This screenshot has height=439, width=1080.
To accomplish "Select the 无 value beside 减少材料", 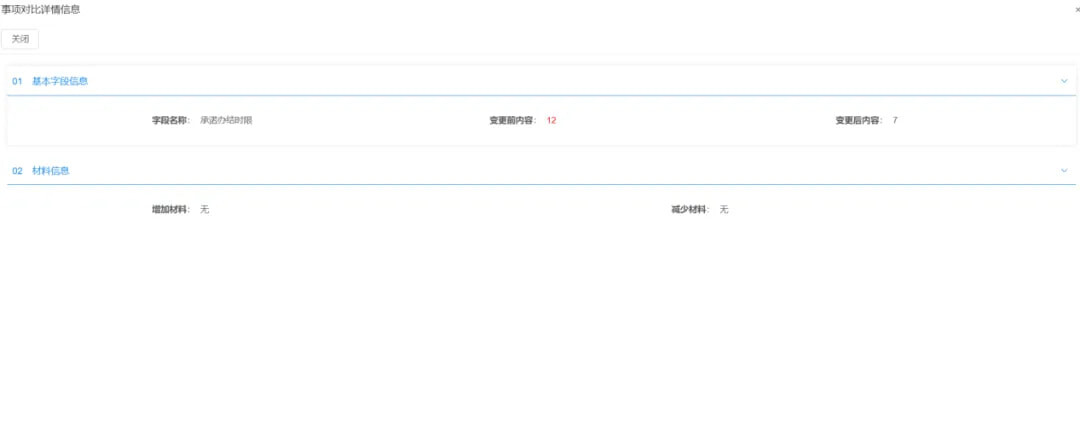I will [x=725, y=210].
